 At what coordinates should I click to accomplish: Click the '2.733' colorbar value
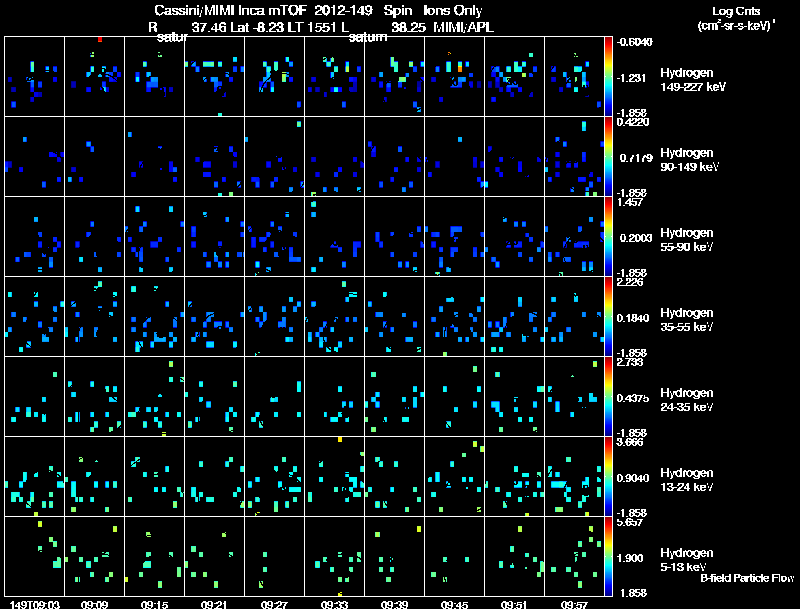coord(630,362)
